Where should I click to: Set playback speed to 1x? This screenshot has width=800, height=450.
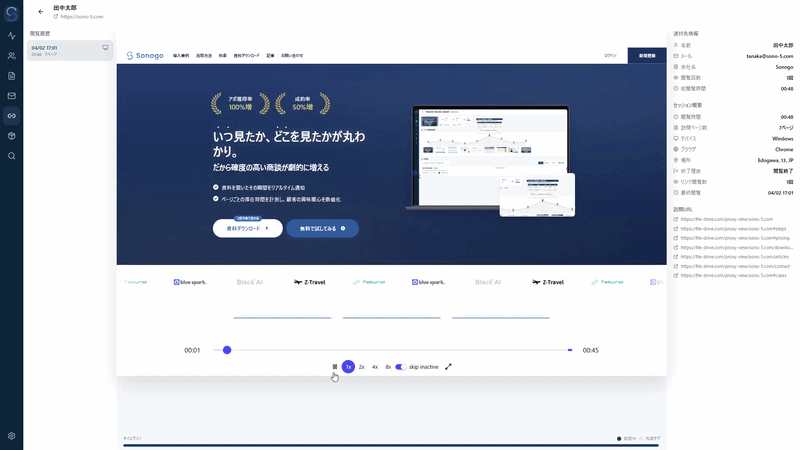point(348,366)
